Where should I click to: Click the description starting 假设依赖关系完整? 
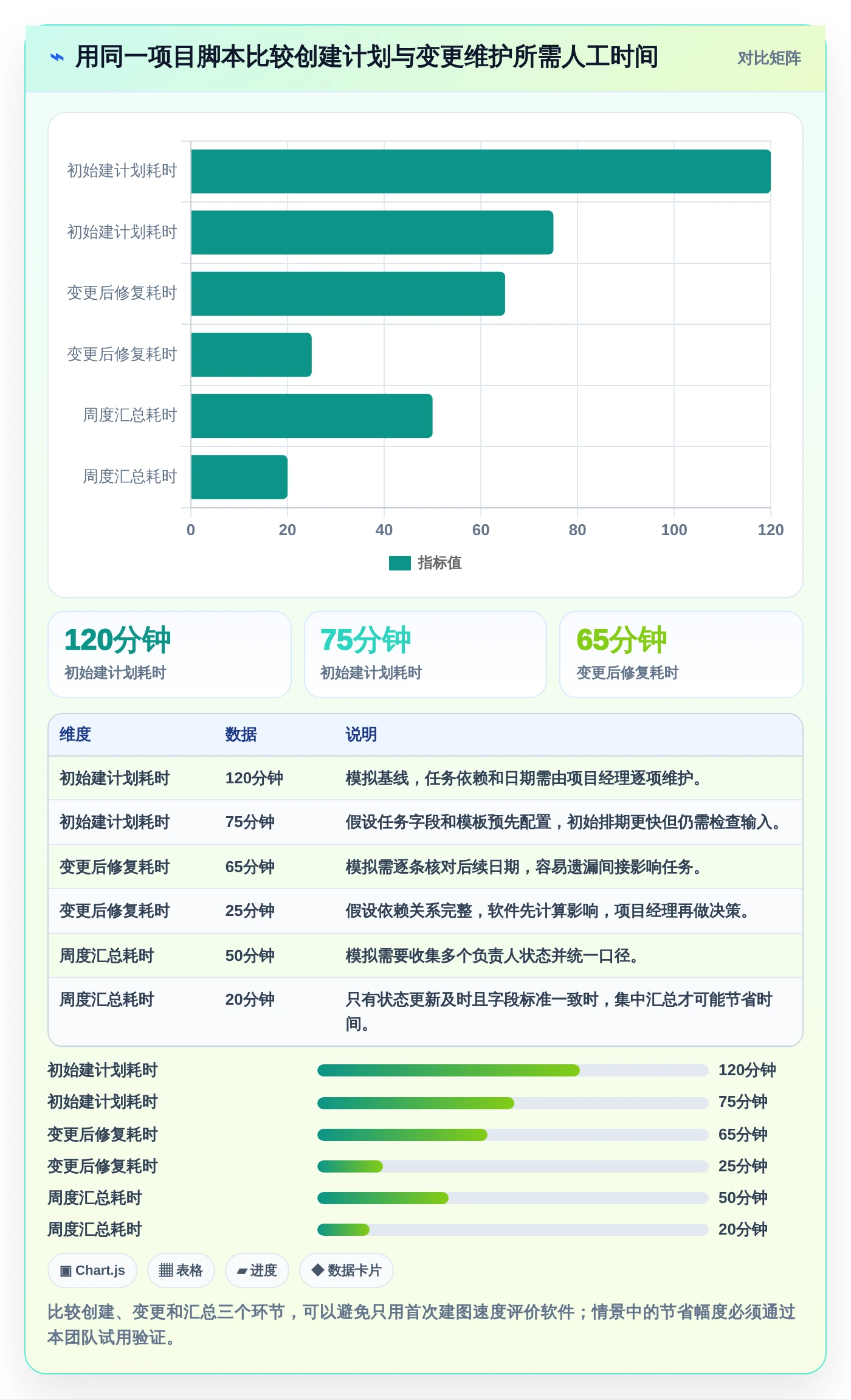pyautogui.click(x=547, y=911)
